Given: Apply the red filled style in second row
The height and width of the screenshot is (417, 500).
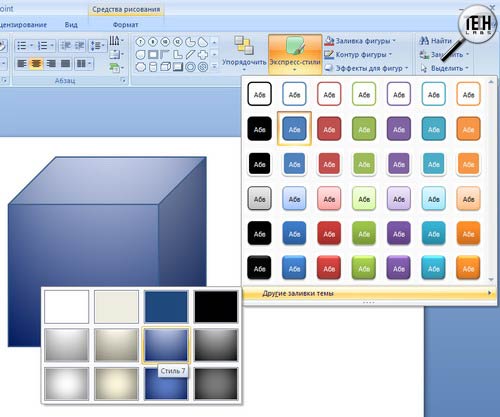Looking at the screenshot, I should coord(329,129).
